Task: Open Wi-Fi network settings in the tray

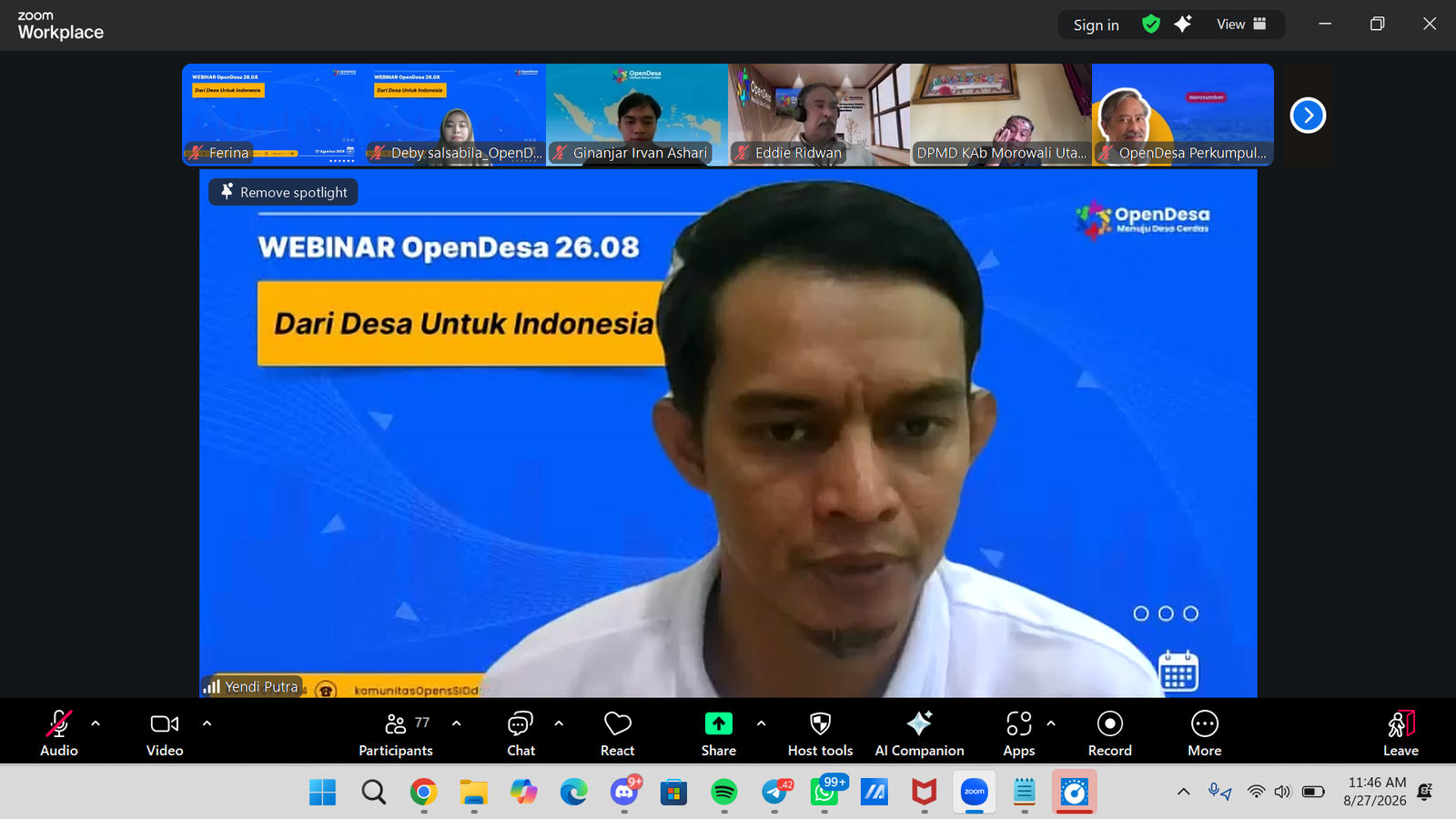Action: coord(1256,792)
